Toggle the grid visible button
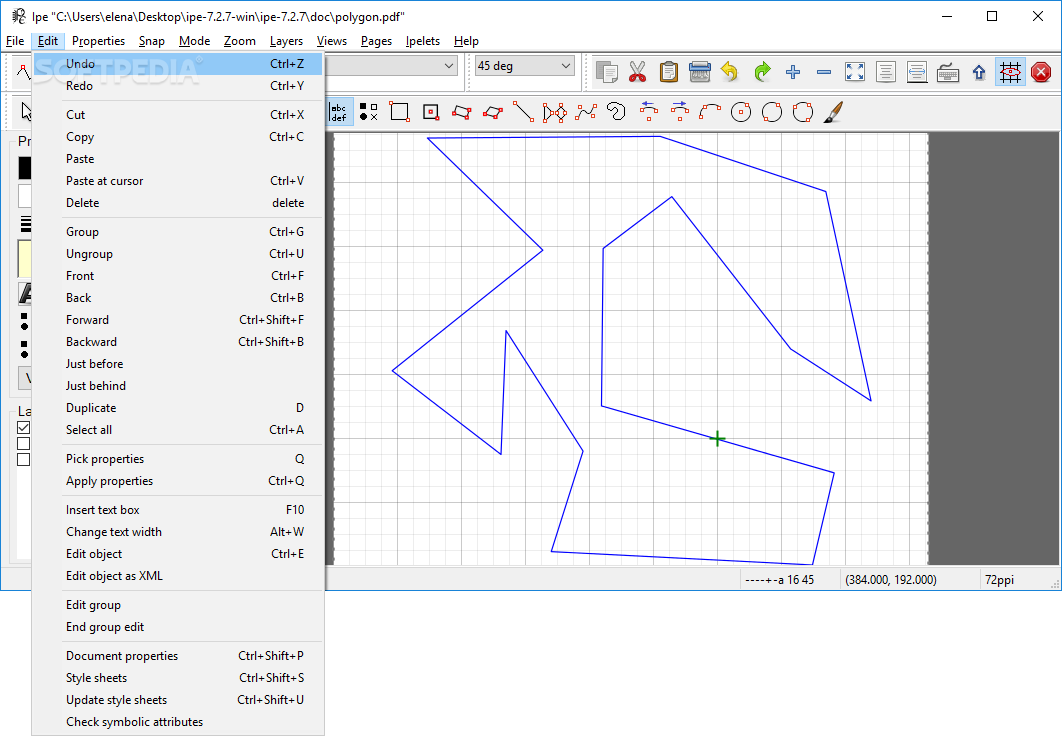 coord(1010,72)
